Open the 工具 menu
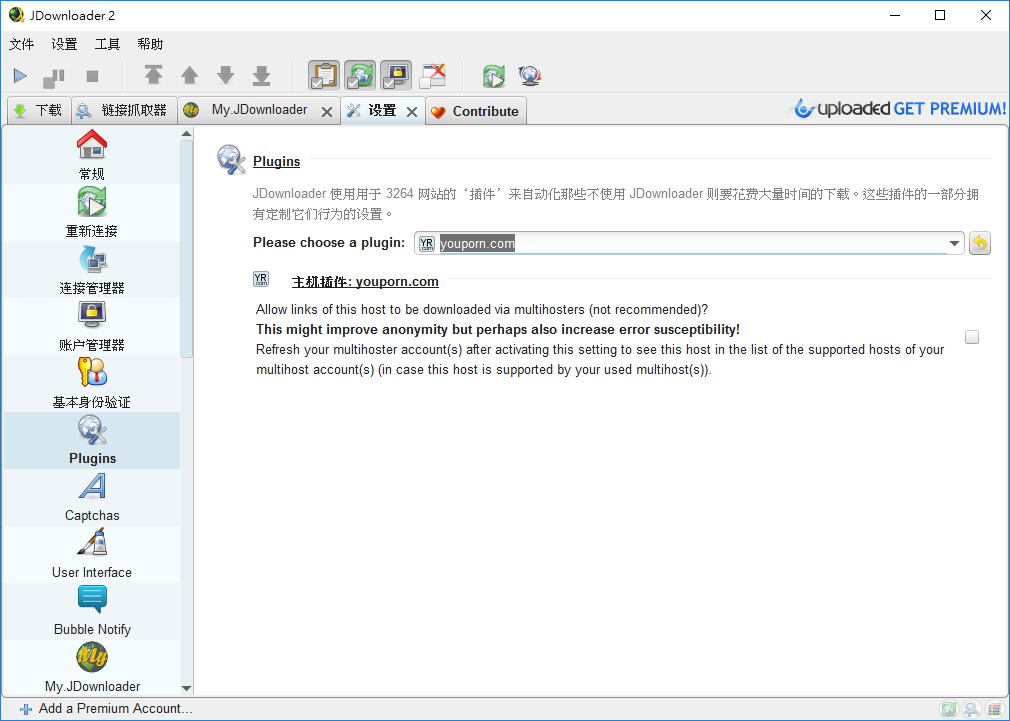This screenshot has height=721, width=1010. tap(108, 44)
